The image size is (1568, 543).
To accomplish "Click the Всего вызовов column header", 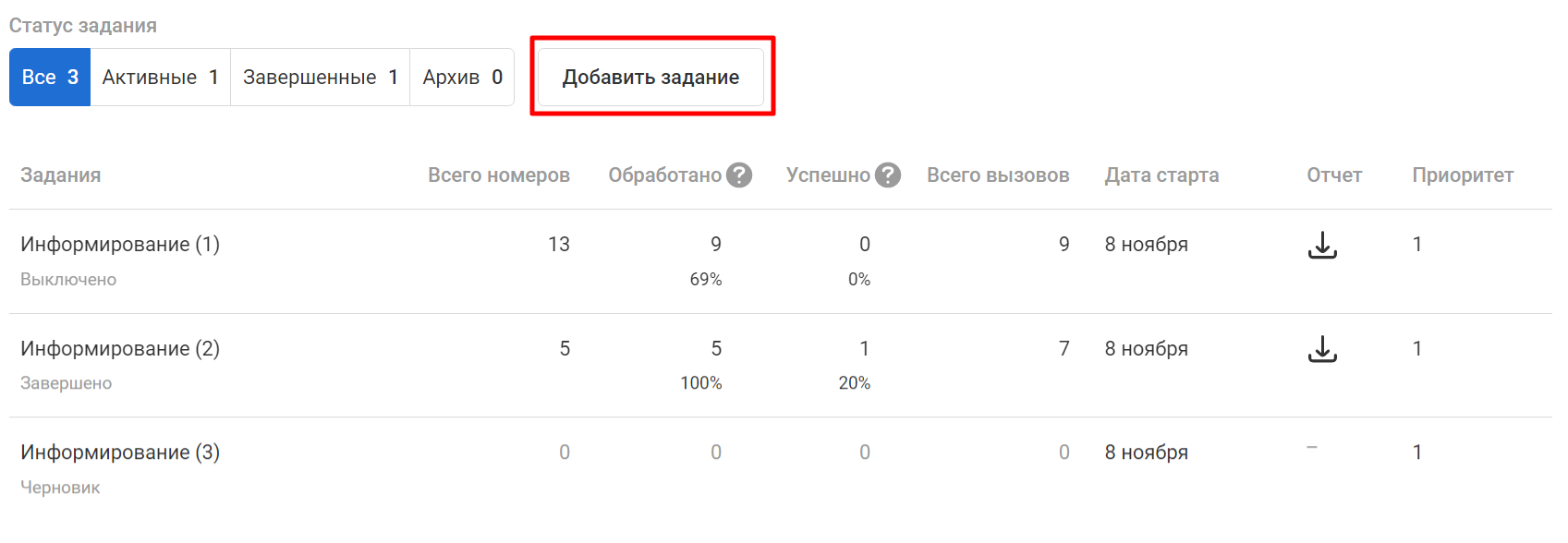I will click(998, 175).
